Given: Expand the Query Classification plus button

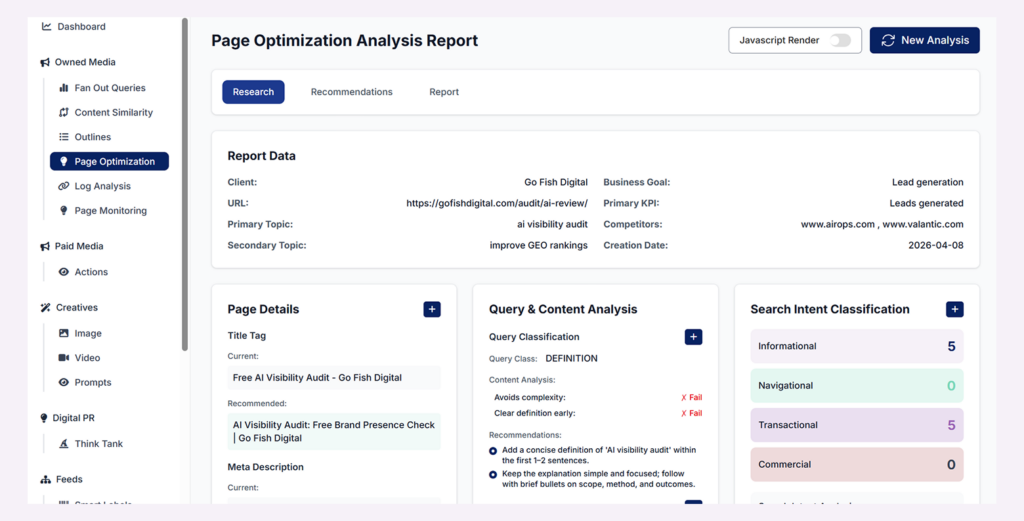Looking at the screenshot, I should coord(693,337).
